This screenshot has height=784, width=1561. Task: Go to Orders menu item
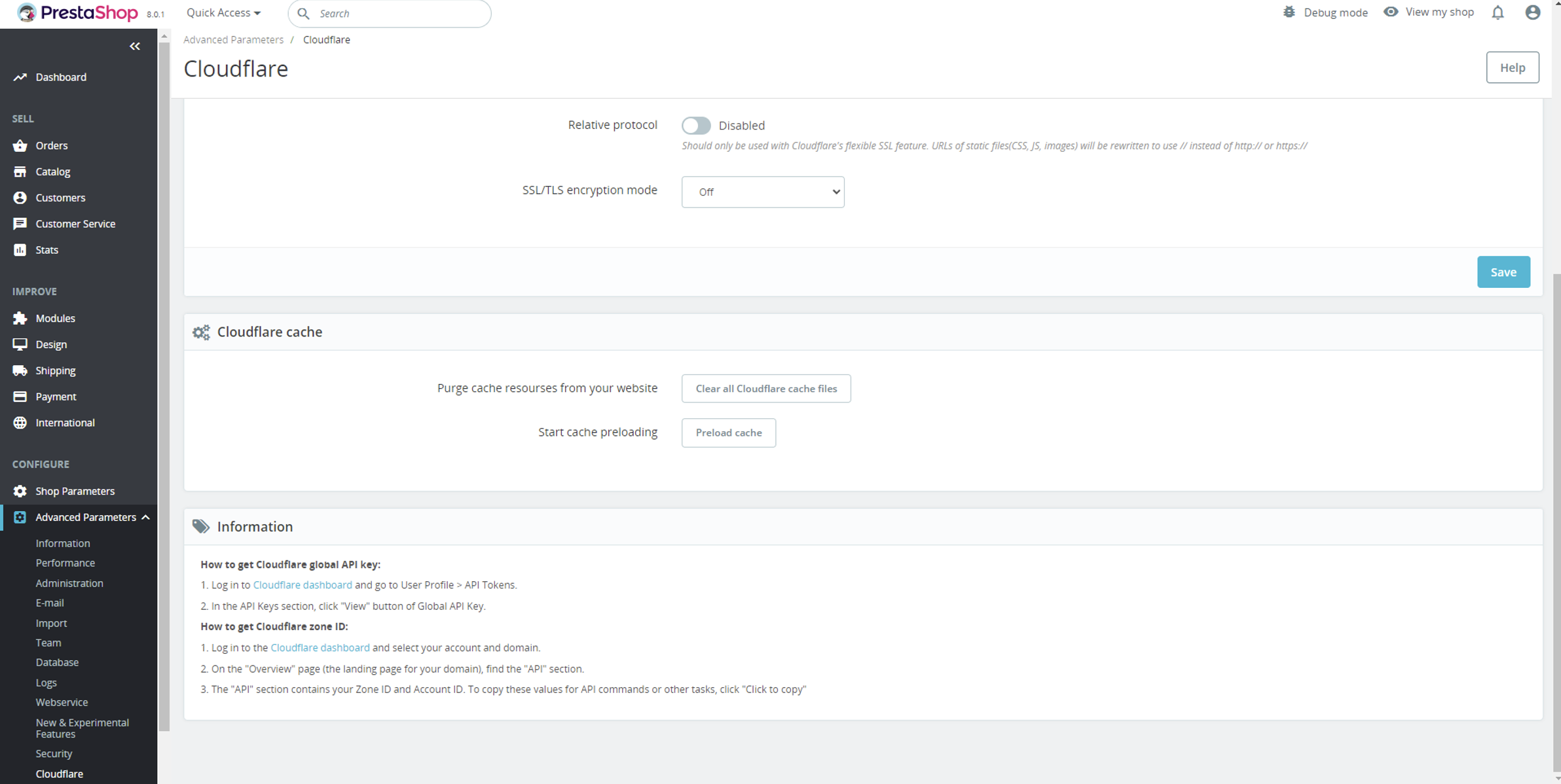point(52,145)
